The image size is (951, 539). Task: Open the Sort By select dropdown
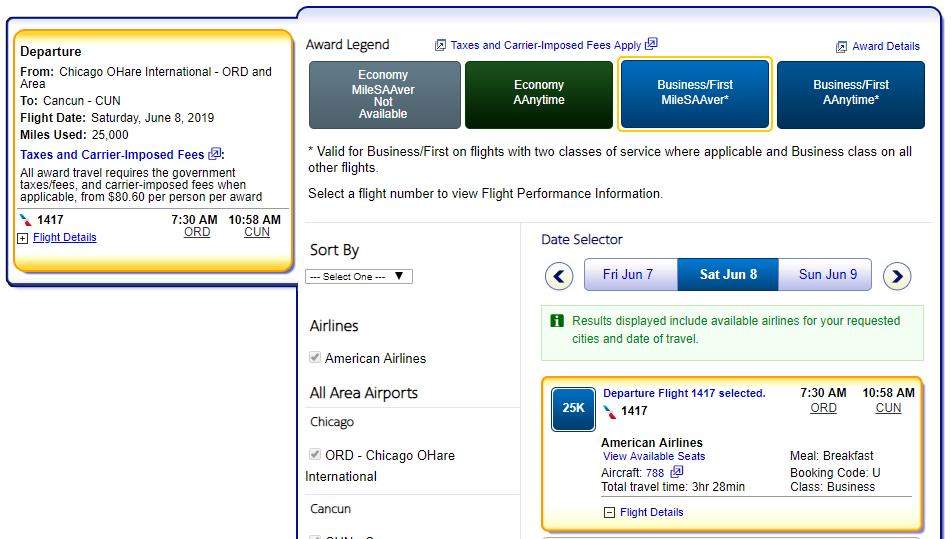tap(359, 277)
